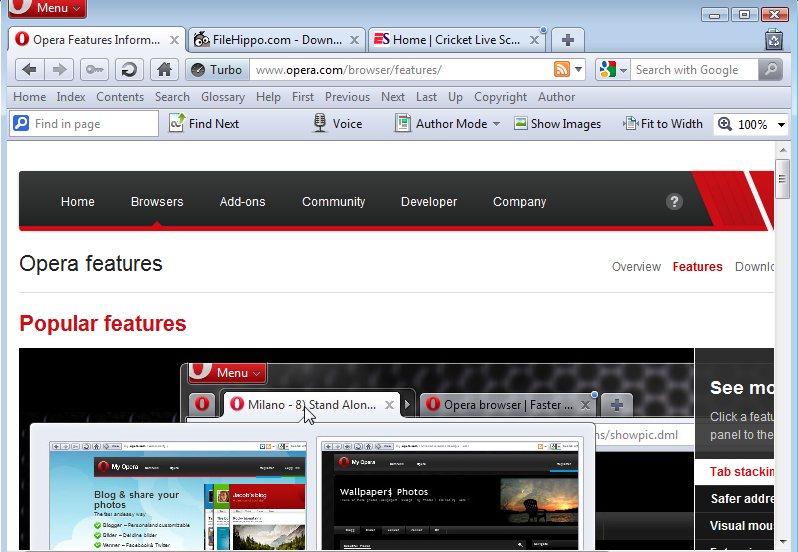The image size is (798, 552).
Task: Toggle Author Mode button
Action: click(441, 124)
